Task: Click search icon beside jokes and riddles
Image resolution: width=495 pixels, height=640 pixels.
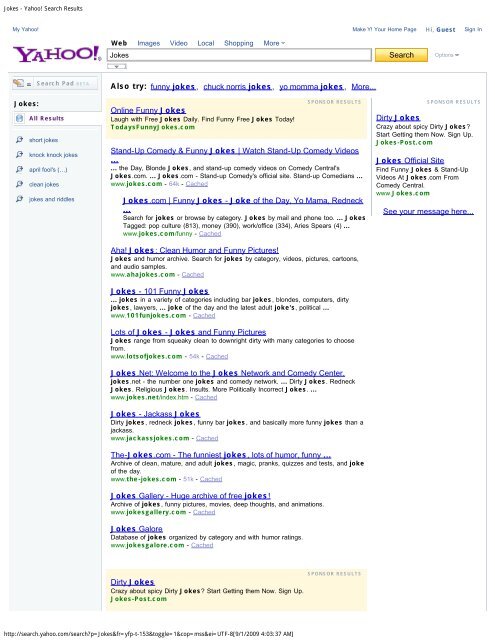Action: pyautogui.click(x=19, y=199)
